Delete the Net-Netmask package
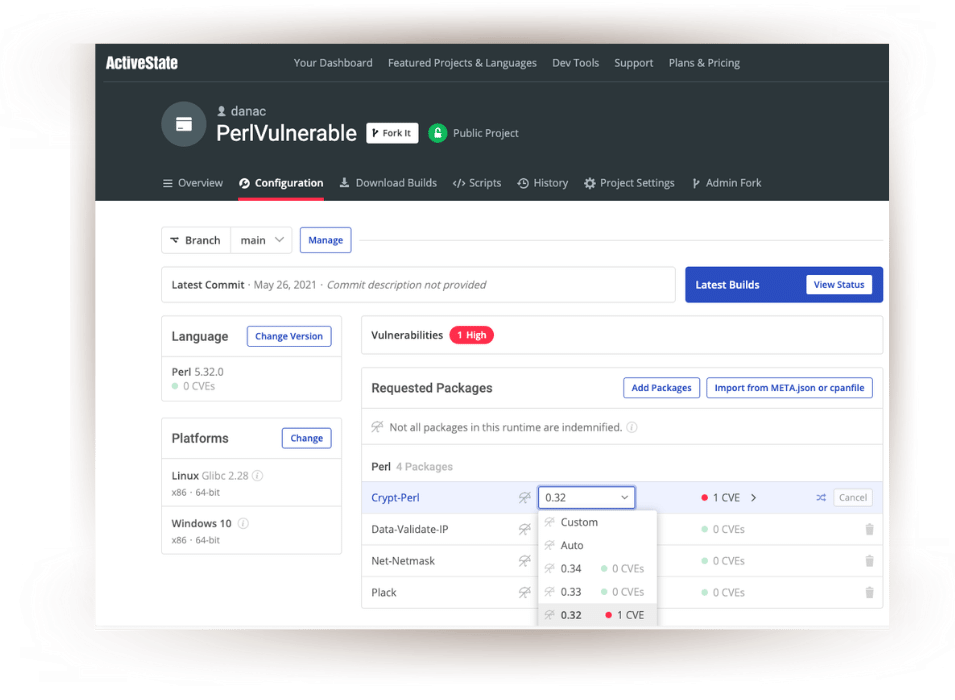Image resolution: width=955 pixels, height=700 pixels. [x=869, y=560]
